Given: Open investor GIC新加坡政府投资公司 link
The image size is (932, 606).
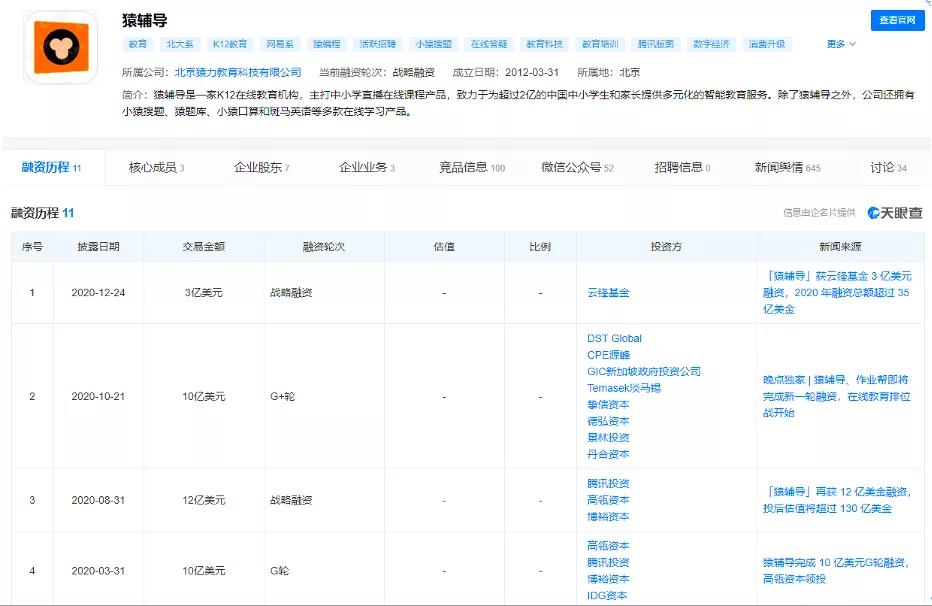Looking at the screenshot, I should [x=644, y=371].
